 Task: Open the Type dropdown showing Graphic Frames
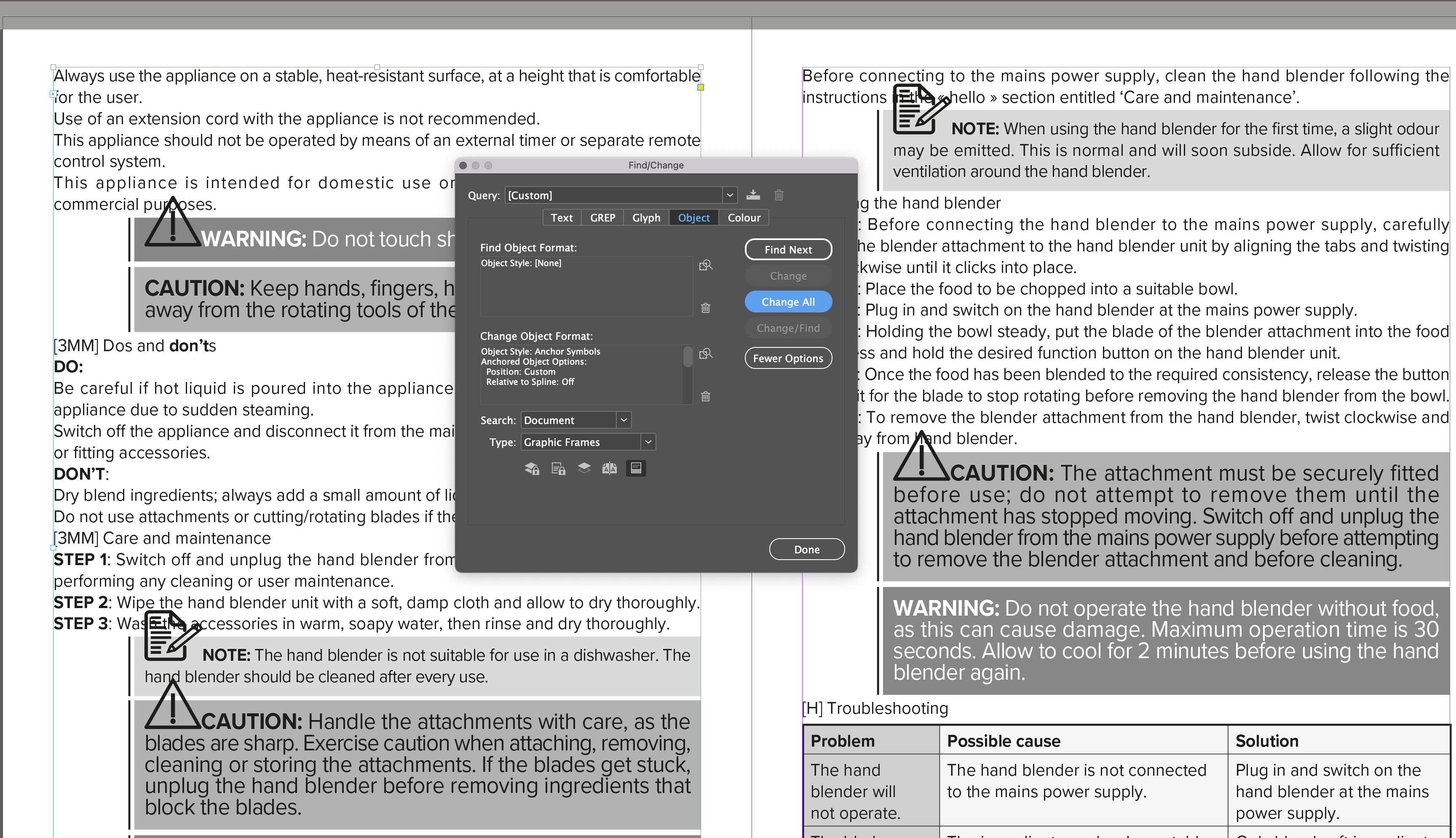tap(648, 441)
